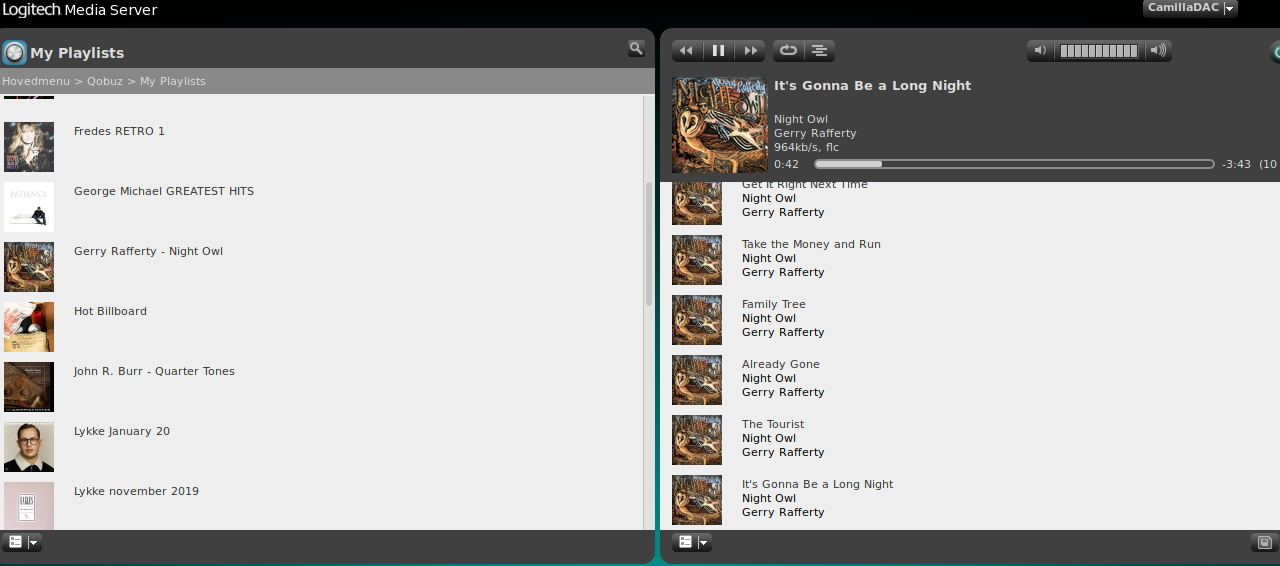
Task: Click the volume down speaker icon
Action: click(x=1040, y=51)
